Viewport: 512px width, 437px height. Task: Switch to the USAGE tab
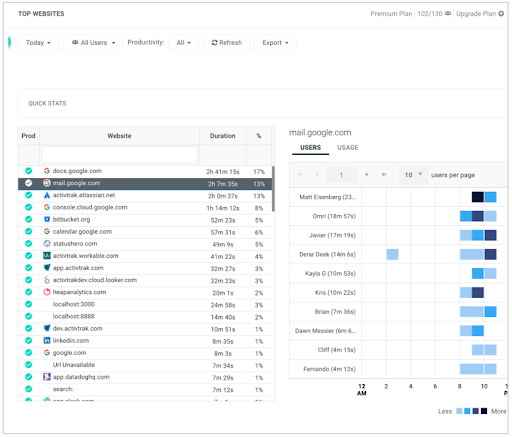[x=348, y=148]
